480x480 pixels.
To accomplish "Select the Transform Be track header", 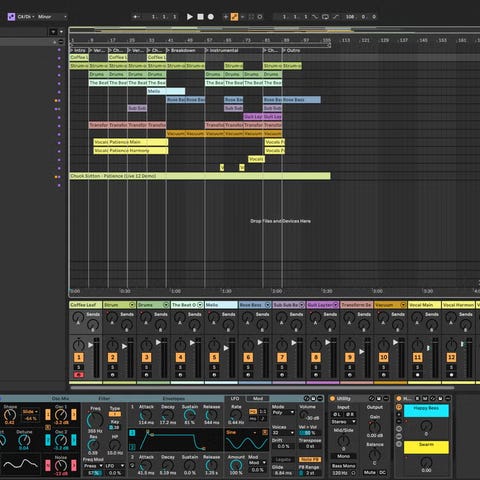I will [356, 305].
